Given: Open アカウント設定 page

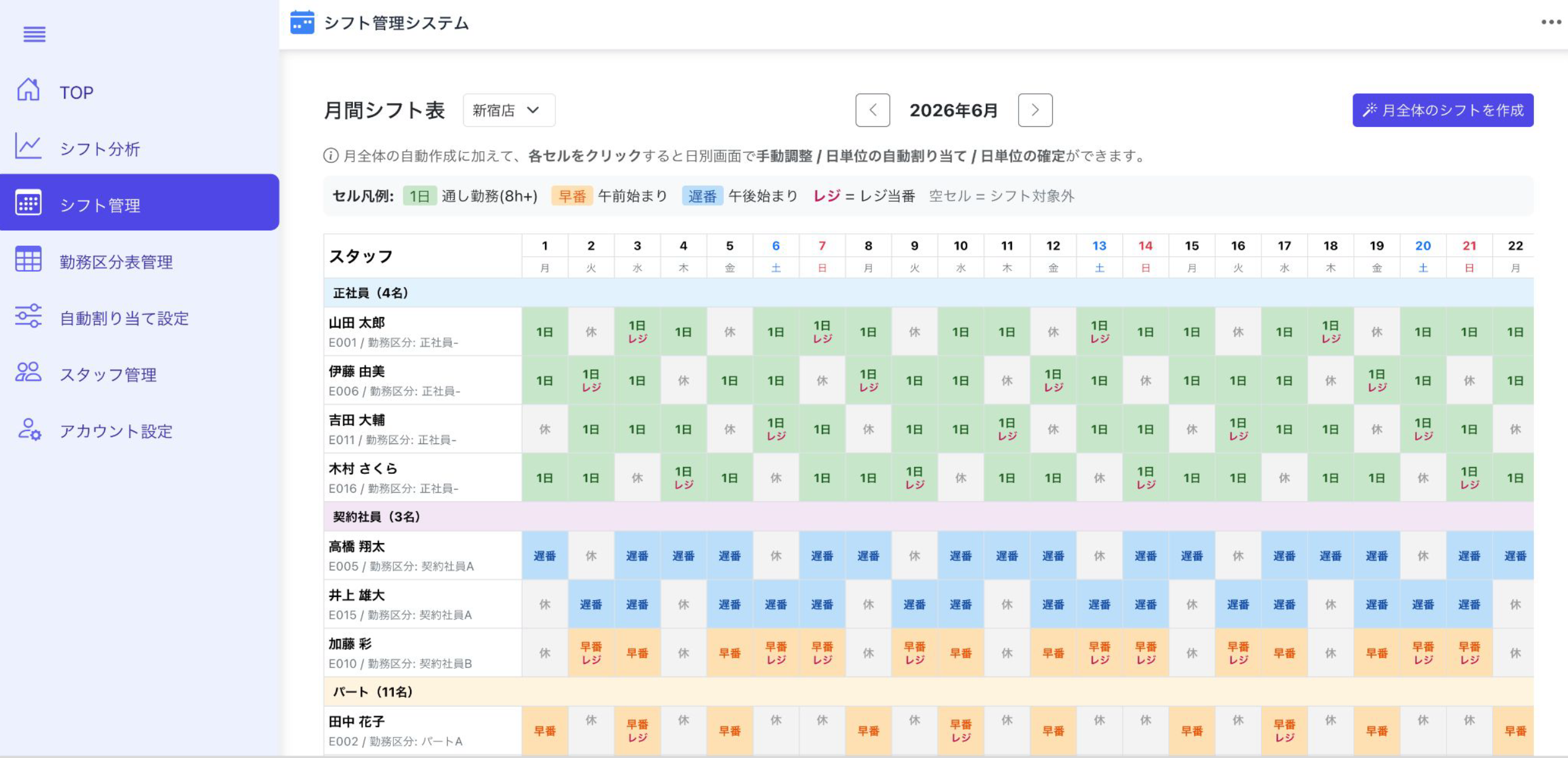Looking at the screenshot, I should click(x=139, y=430).
